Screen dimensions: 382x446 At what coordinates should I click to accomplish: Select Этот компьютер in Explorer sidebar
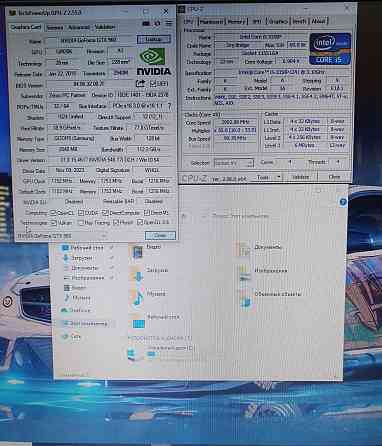[88, 323]
